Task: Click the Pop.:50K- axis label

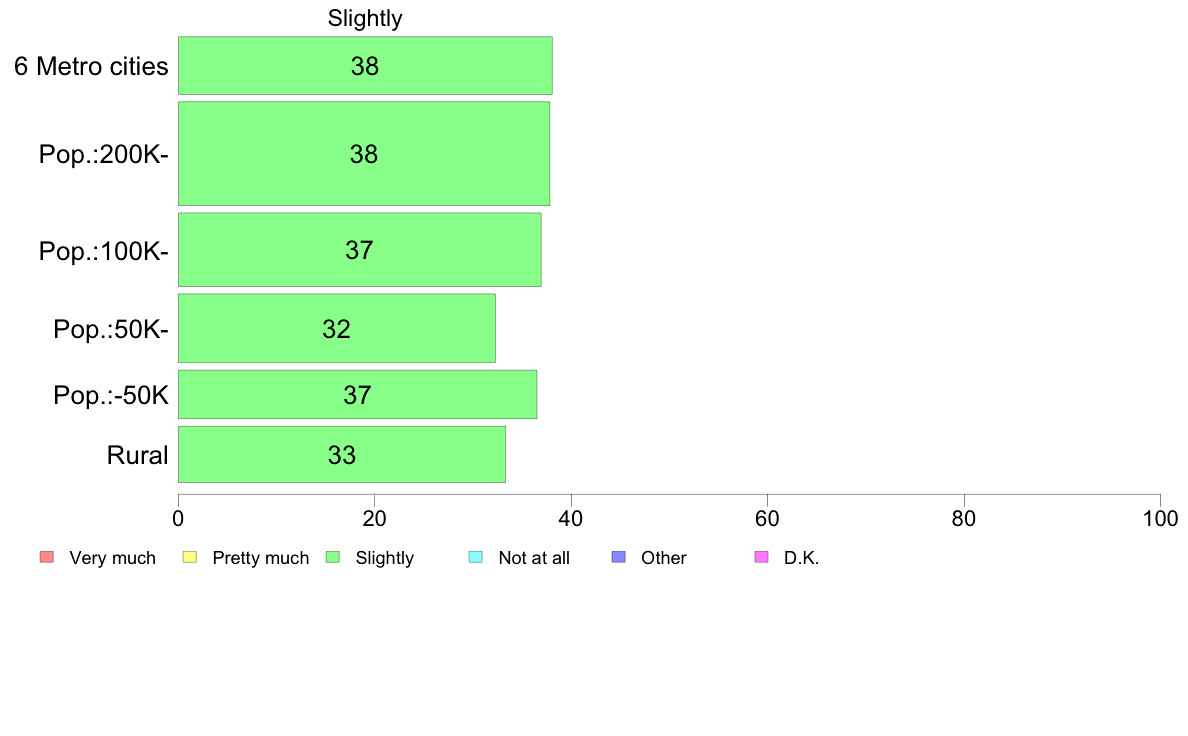Action: click(x=111, y=329)
